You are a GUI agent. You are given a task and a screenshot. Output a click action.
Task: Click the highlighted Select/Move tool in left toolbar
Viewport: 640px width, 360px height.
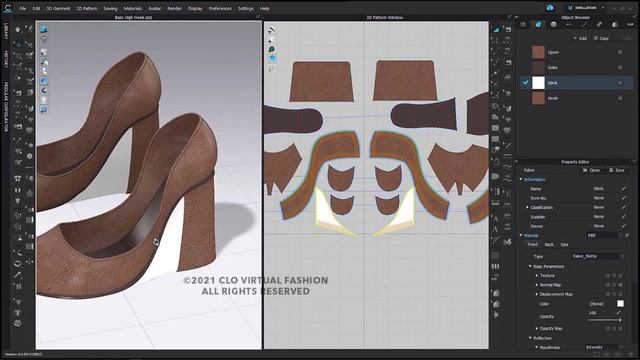tap(18, 44)
